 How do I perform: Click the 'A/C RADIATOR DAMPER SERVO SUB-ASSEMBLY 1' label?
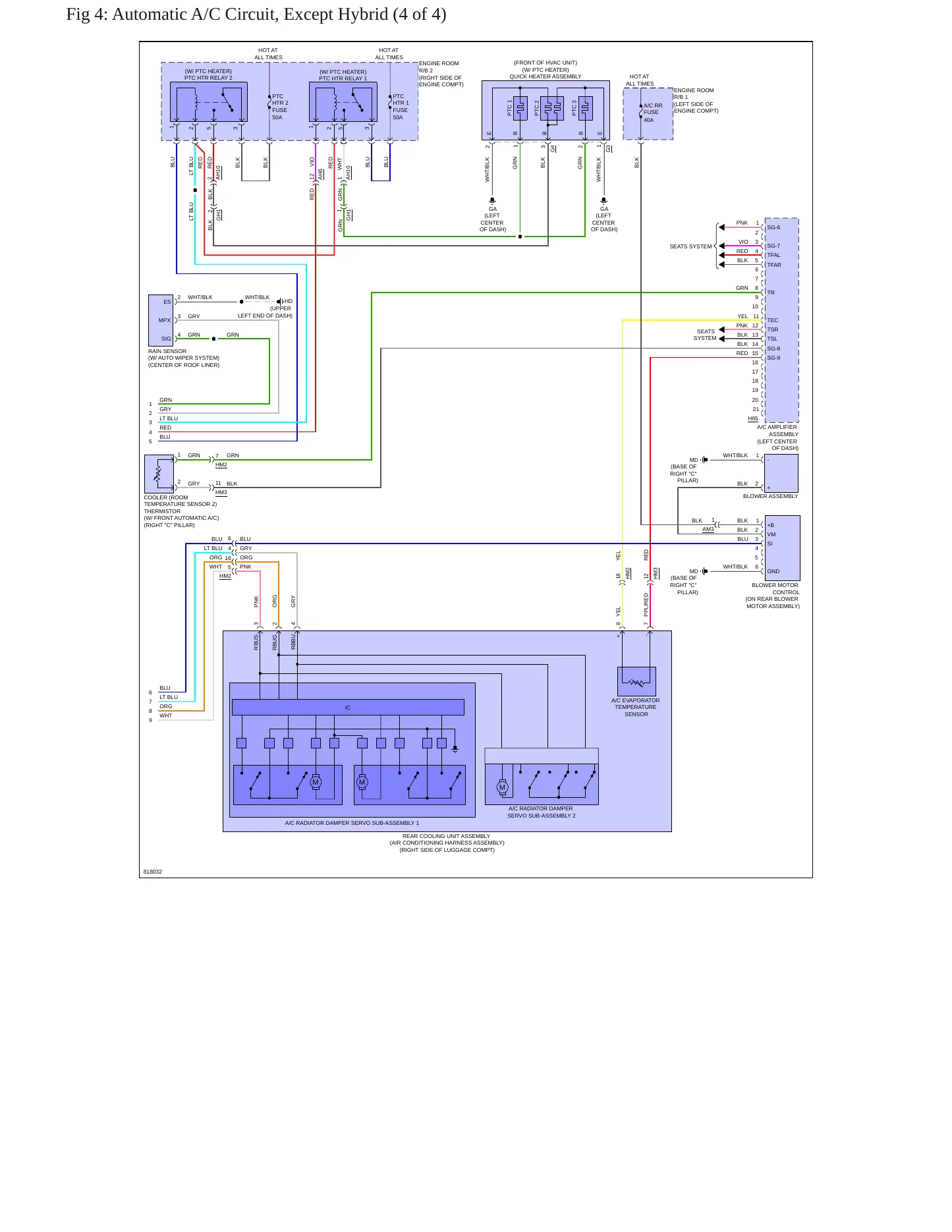pyautogui.click(x=352, y=823)
